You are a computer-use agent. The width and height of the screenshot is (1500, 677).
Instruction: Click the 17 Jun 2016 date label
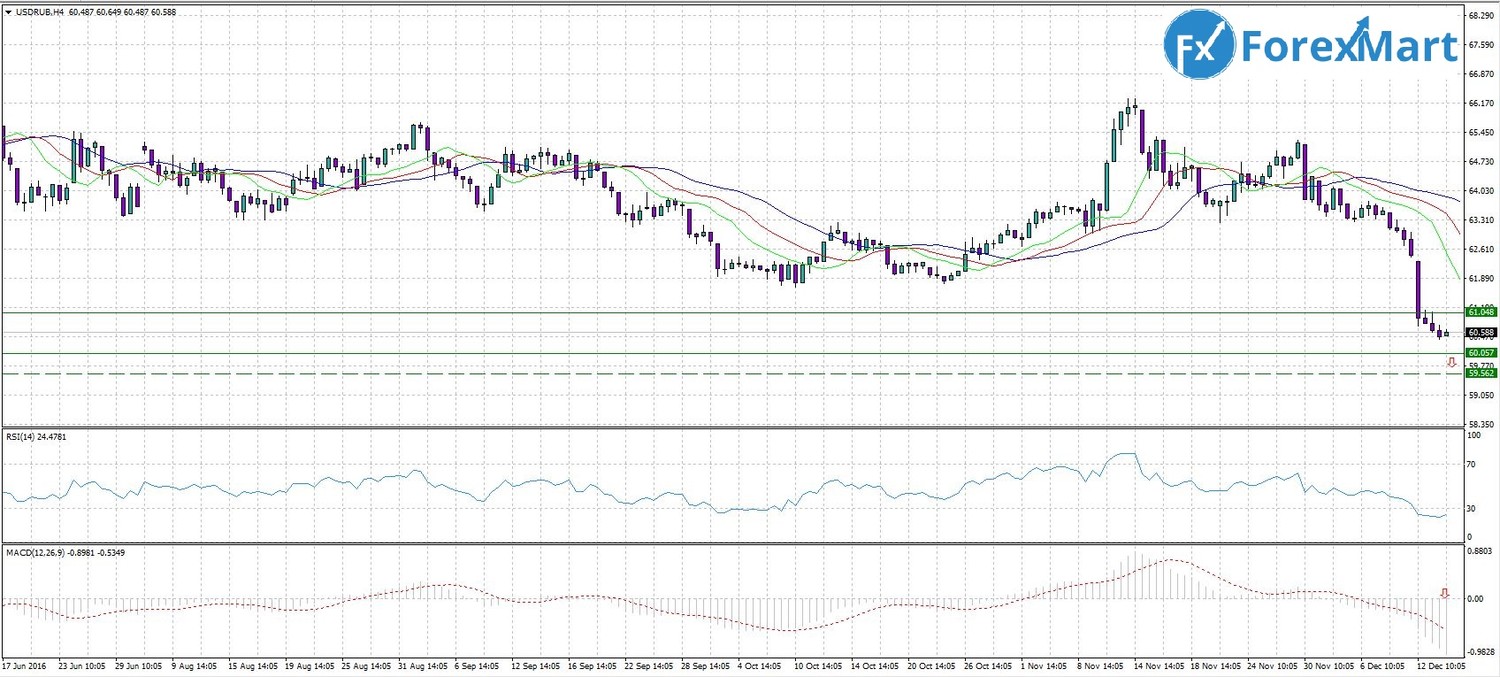click(24, 664)
